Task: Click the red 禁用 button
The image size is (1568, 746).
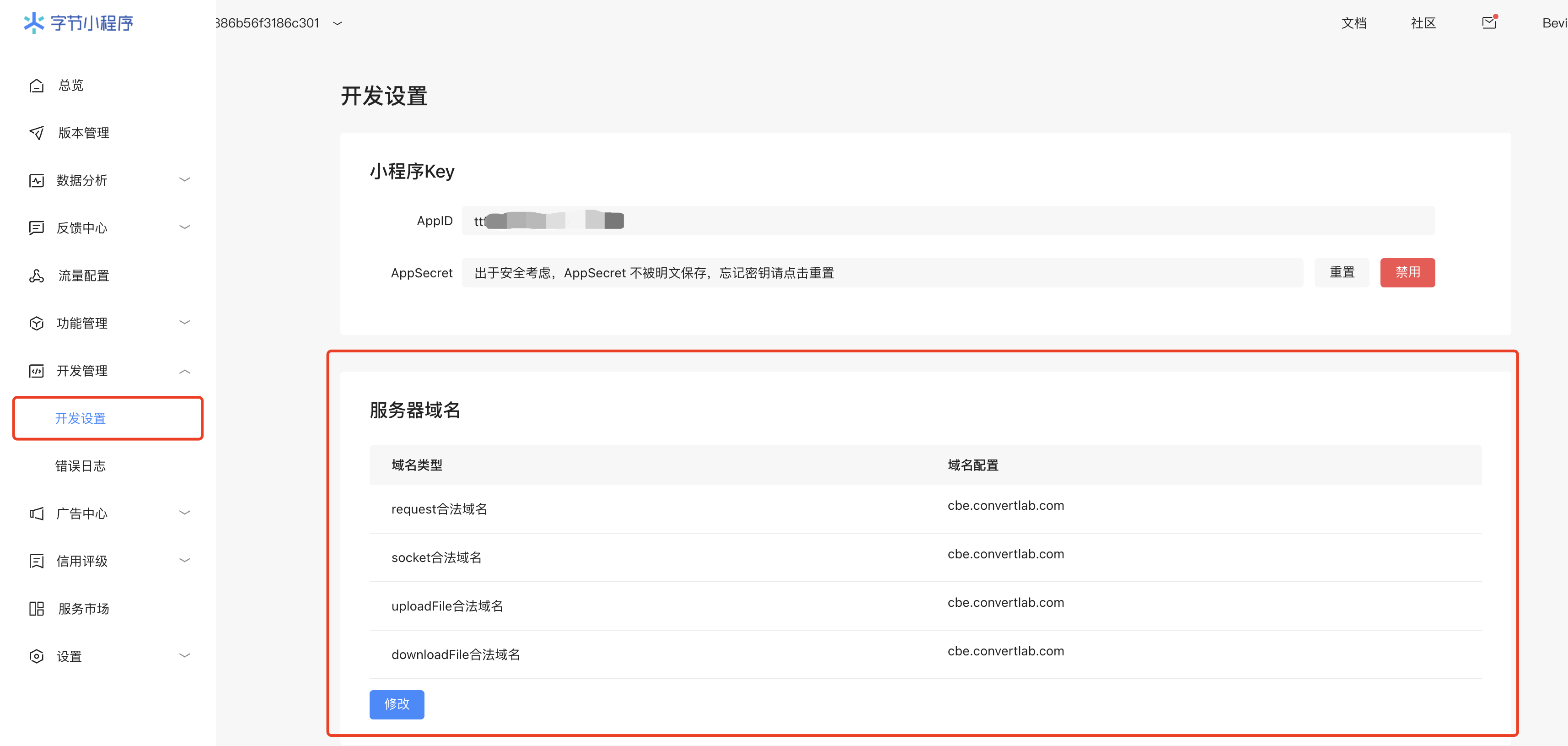Action: point(1407,272)
